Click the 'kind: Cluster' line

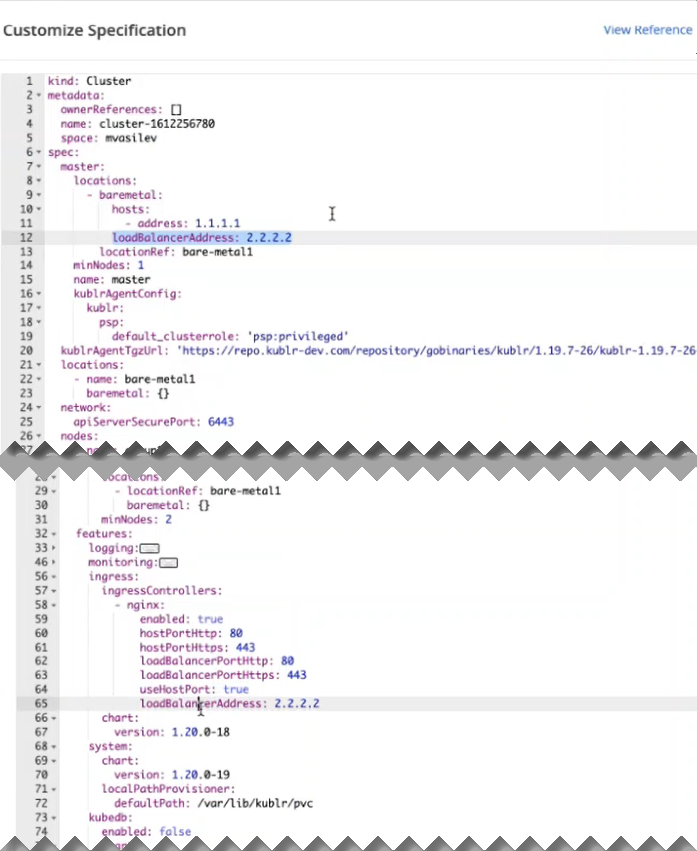click(x=90, y=81)
